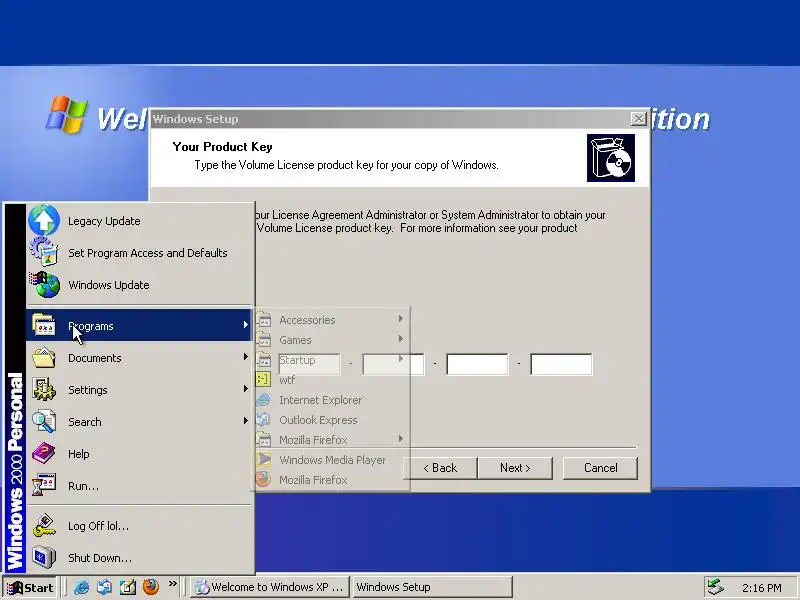
Task: Launch Outlook Express from quick launch bar
Action: click(104, 587)
